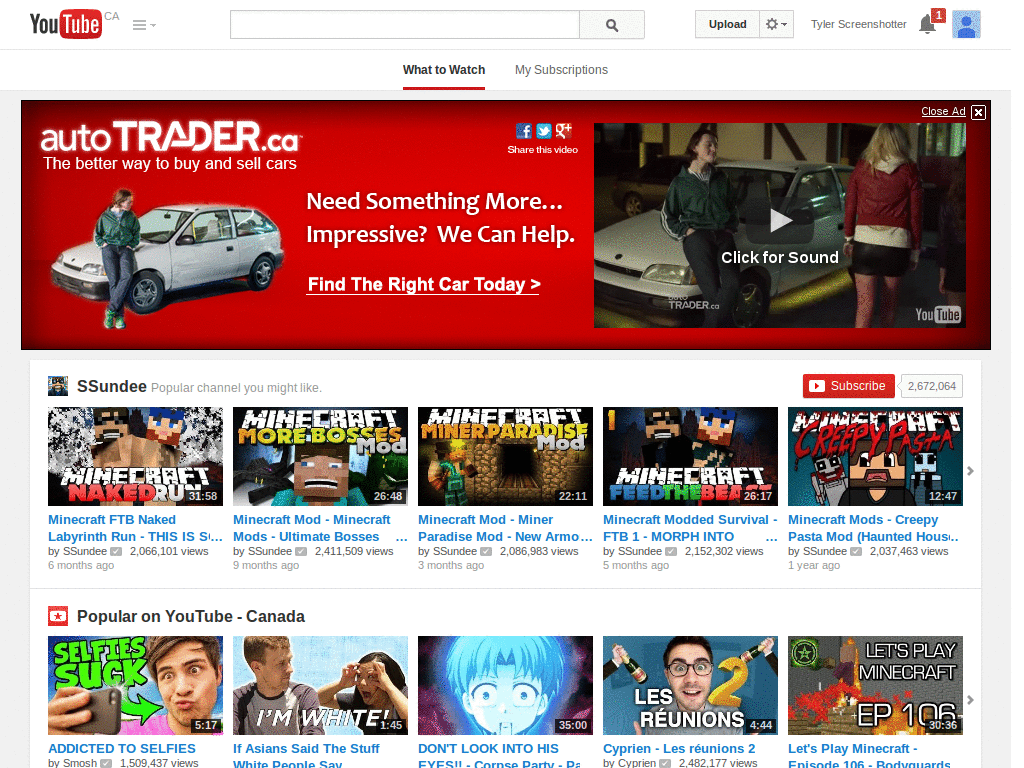The width and height of the screenshot is (1024, 768).
Task: Open Let's Play Minecraft EP 106 thumbnail
Action: 875,686
